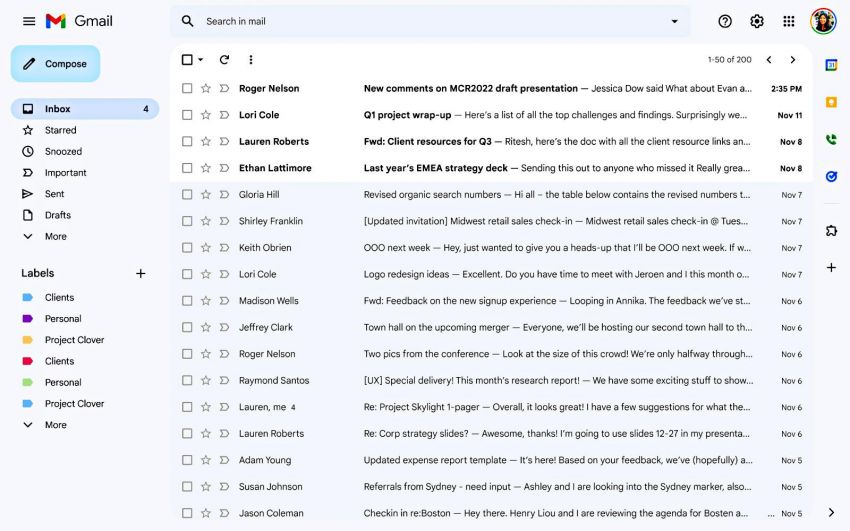This screenshot has width=850, height=531.
Task: Tick the checkbox for Gloria Hill's email
Action: coord(187,195)
